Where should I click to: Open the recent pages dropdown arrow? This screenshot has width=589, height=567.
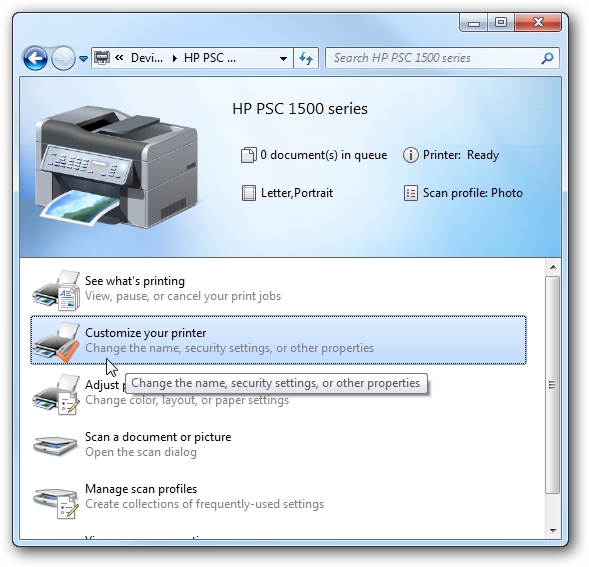point(83,59)
